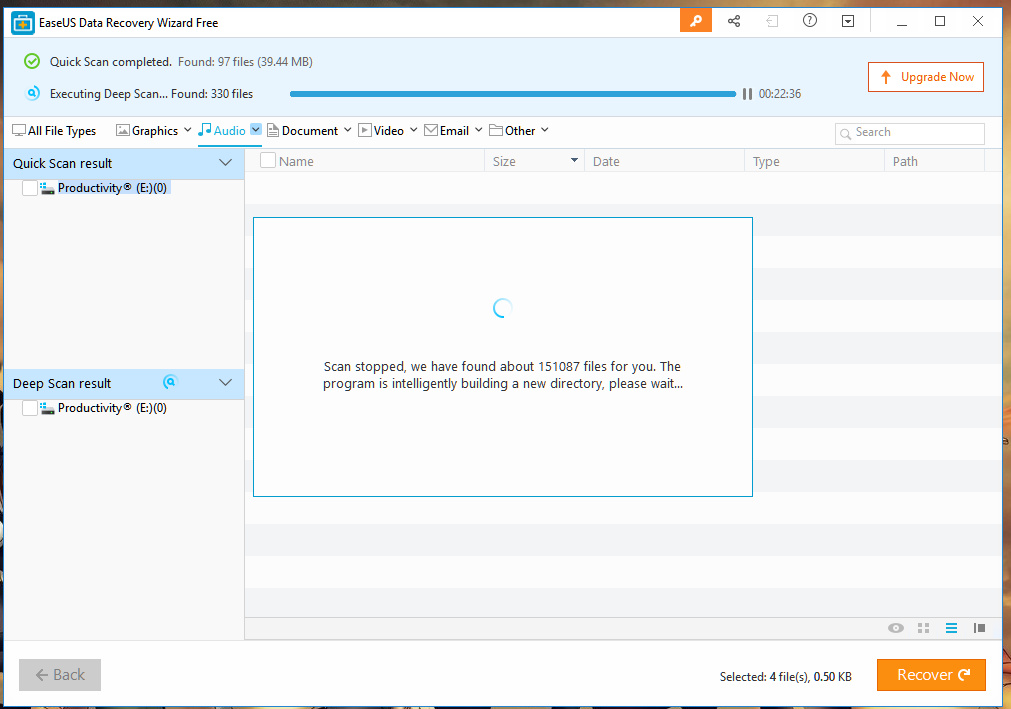The height and width of the screenshot is (709, 1011).
Task: Click 'Found: 97 files (39.44 MB)' text
Action: 245,62
